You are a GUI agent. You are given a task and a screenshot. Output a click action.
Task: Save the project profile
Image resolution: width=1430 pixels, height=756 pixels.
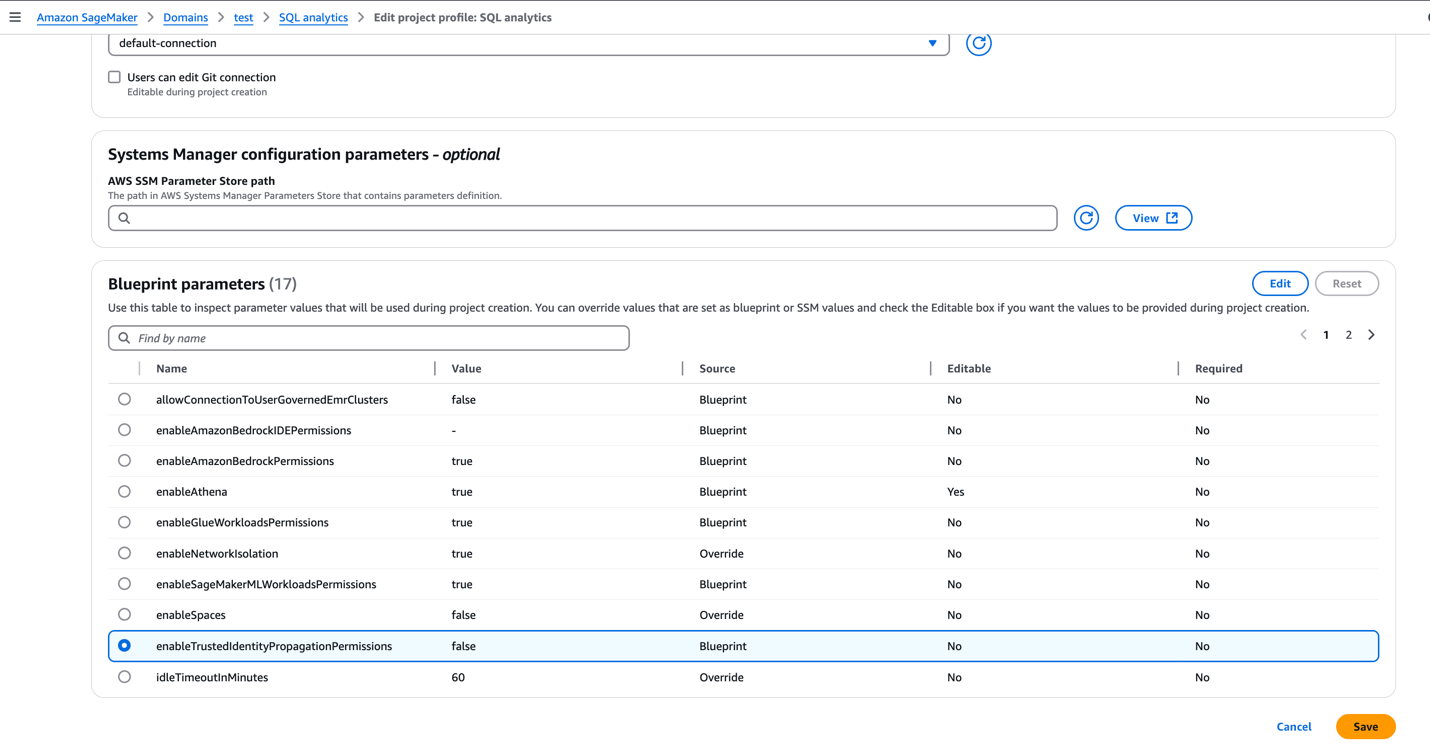(1365, 727)
